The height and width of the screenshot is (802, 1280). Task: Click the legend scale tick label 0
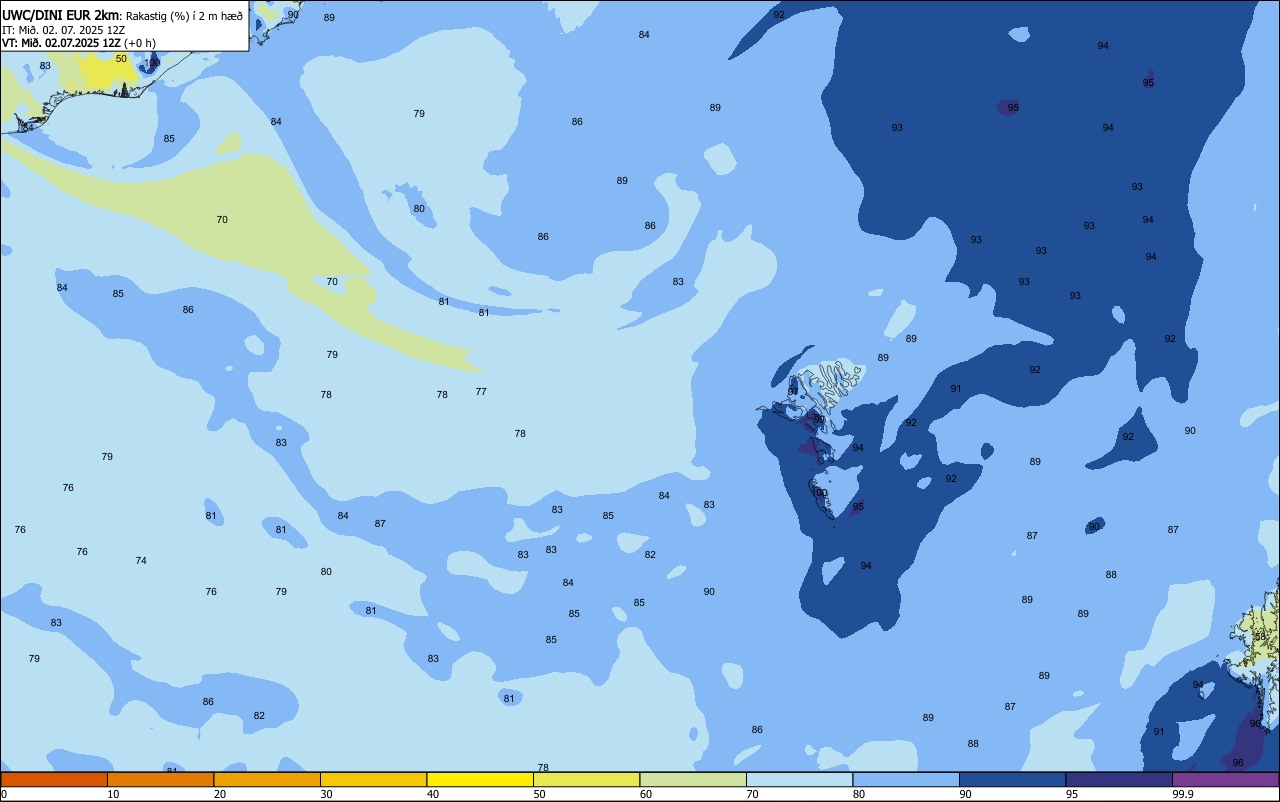4,794
